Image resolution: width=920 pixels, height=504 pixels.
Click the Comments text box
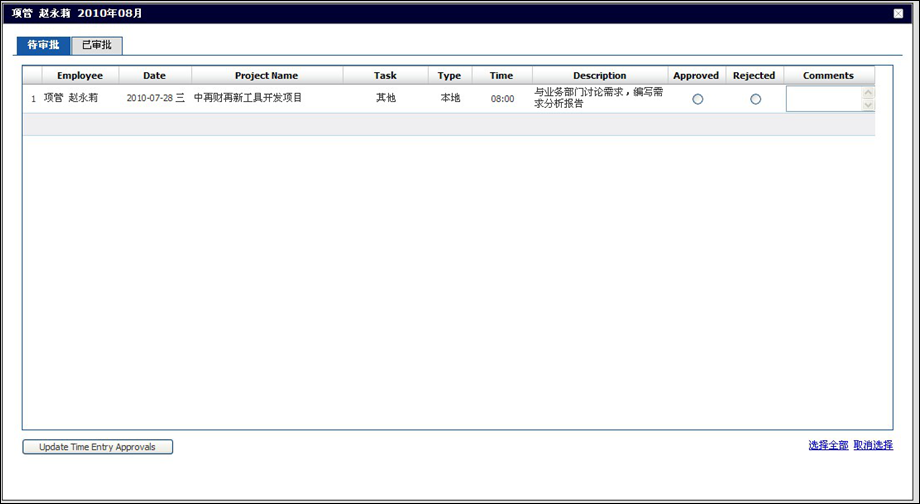pyautogui.click(x=823, y=99)
